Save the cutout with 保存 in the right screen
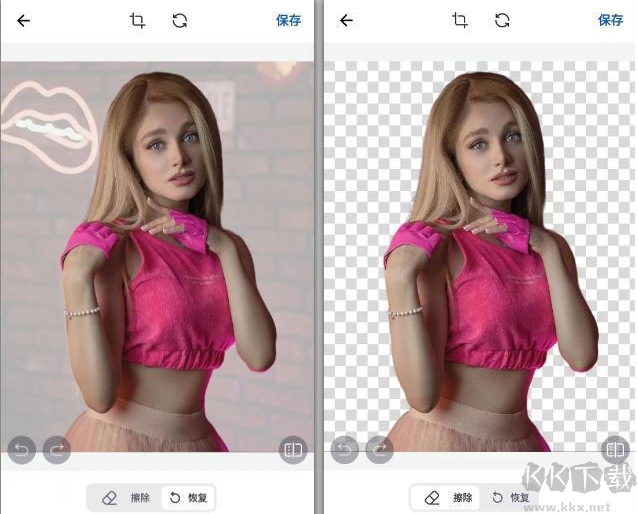638x514 pixels. pyautogui.click(x=610, y=20)
